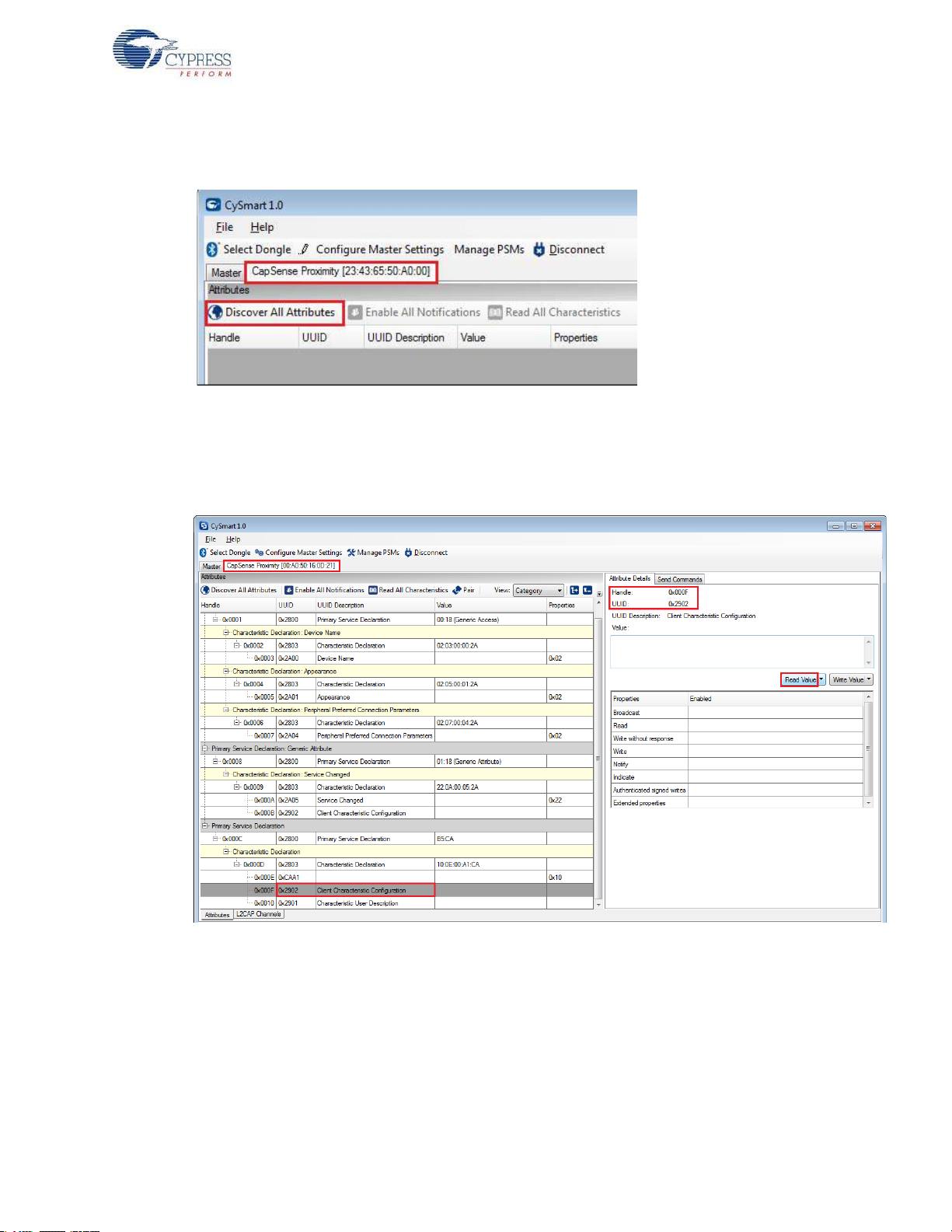Image resolution: width=952 pixels, height=1232 pixels.
Task: Collapse the 0x000D tree node
Action: (x=237, y=864)
